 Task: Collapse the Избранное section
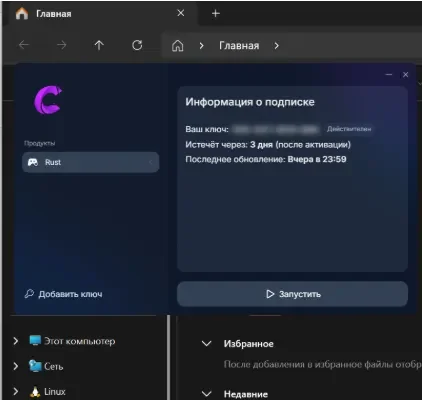tap(207, 344)
